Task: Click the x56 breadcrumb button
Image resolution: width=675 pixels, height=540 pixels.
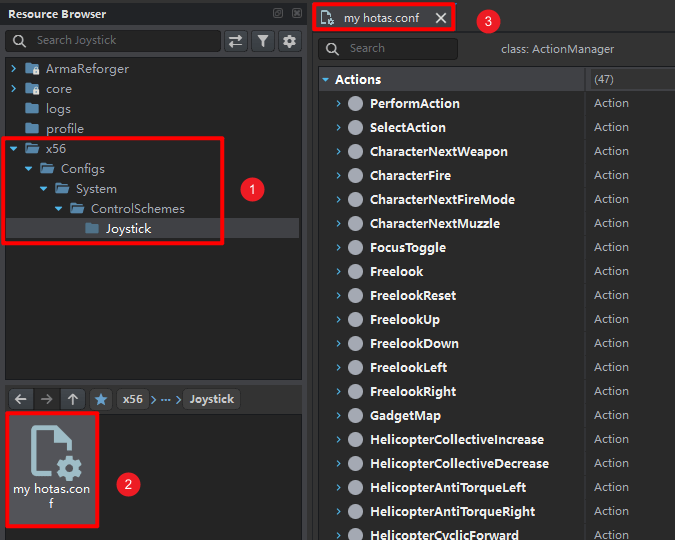Action: tap(132, 399)
